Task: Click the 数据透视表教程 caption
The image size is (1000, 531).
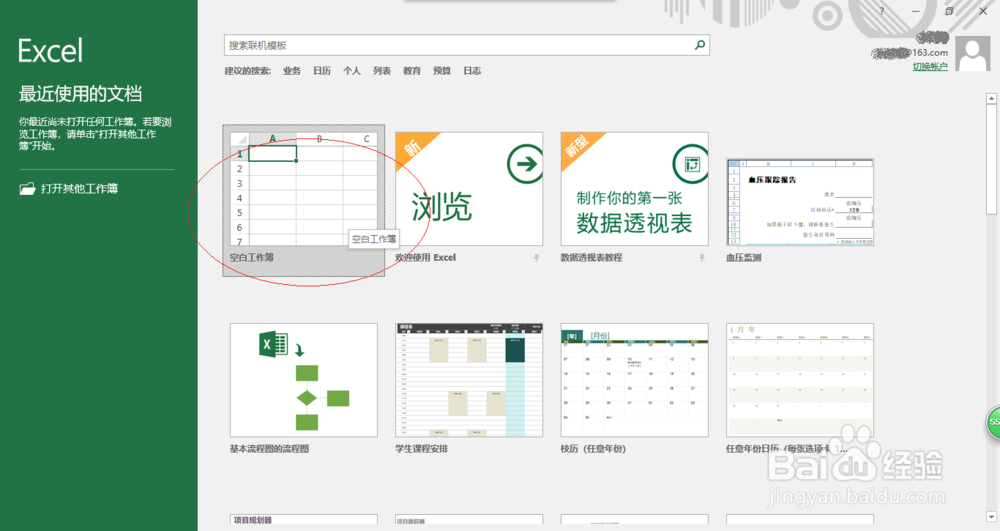Action: tap(591, 258)
